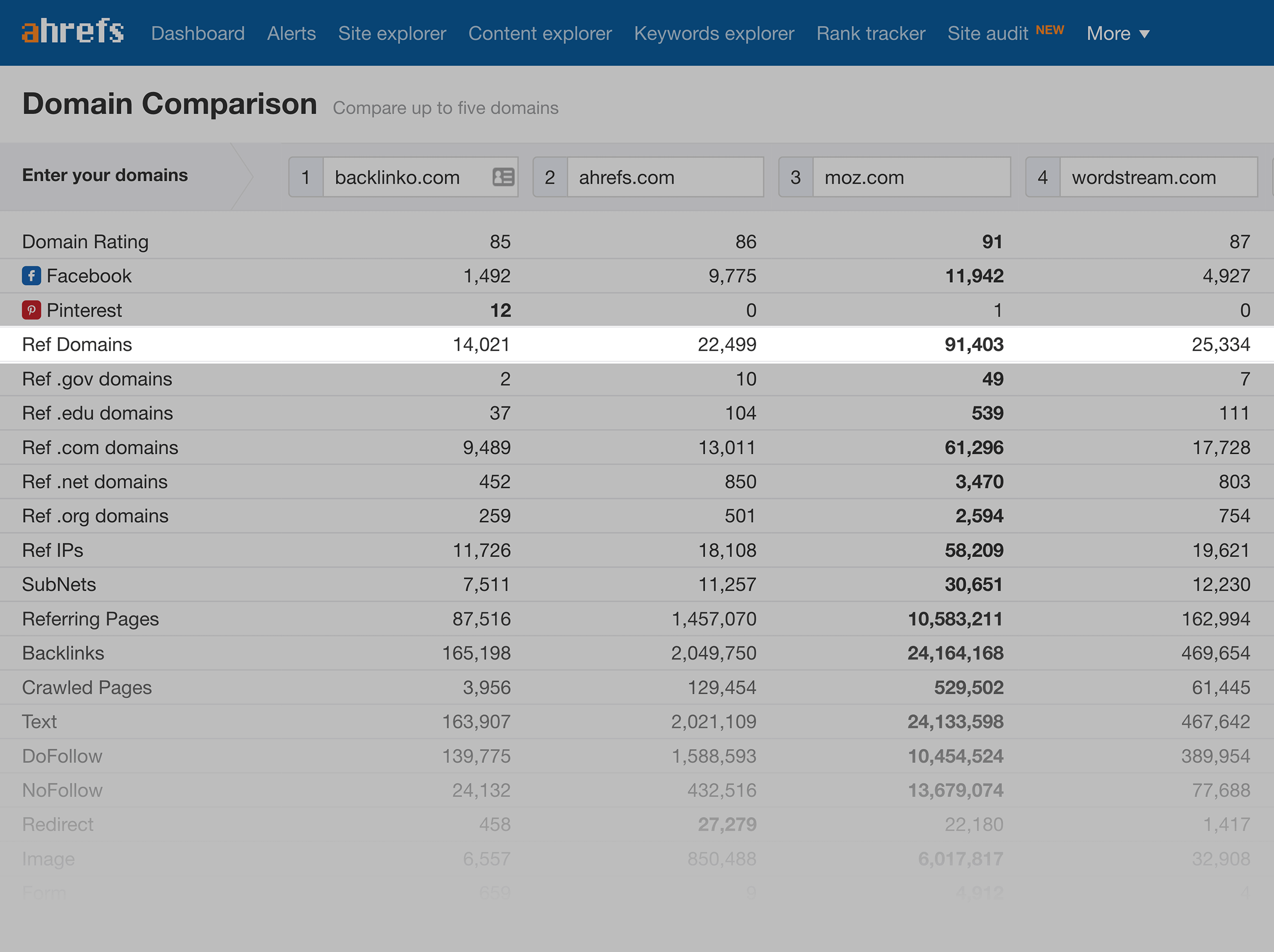The height and width of the screenshot is (952, 1274).
Task: Click the Ref .net domains label
Action: coord(95,481)
